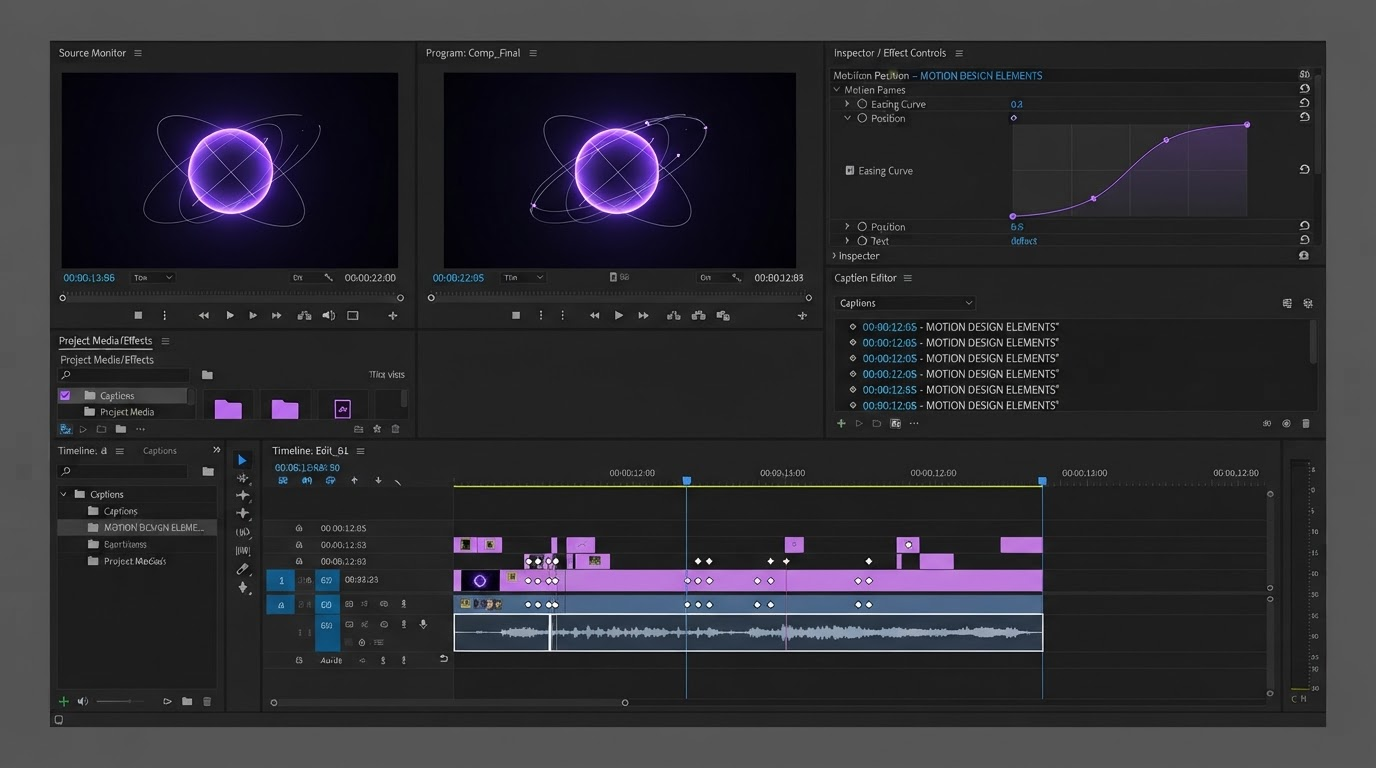Click trash icon in lower-left Timeline panel

point(207,702)
